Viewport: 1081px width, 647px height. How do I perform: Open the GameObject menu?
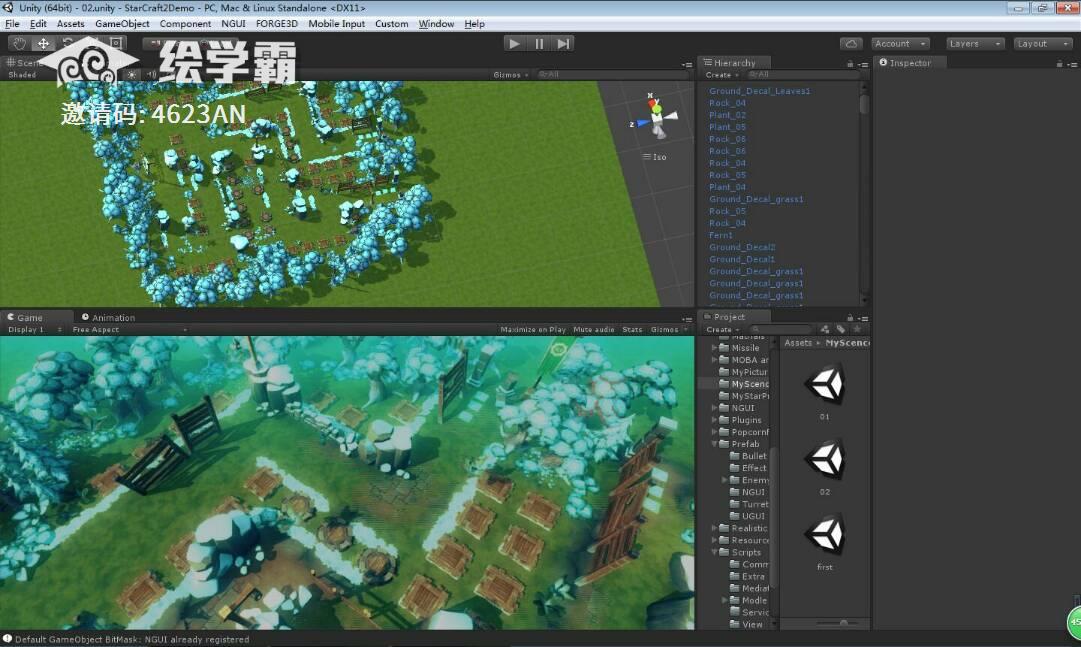[x=122, y=23]
